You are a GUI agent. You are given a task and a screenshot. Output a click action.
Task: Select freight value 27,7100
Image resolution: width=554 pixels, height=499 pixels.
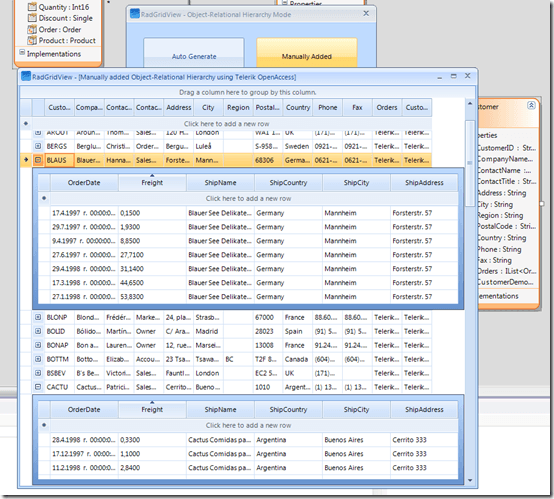click(152, 255)
